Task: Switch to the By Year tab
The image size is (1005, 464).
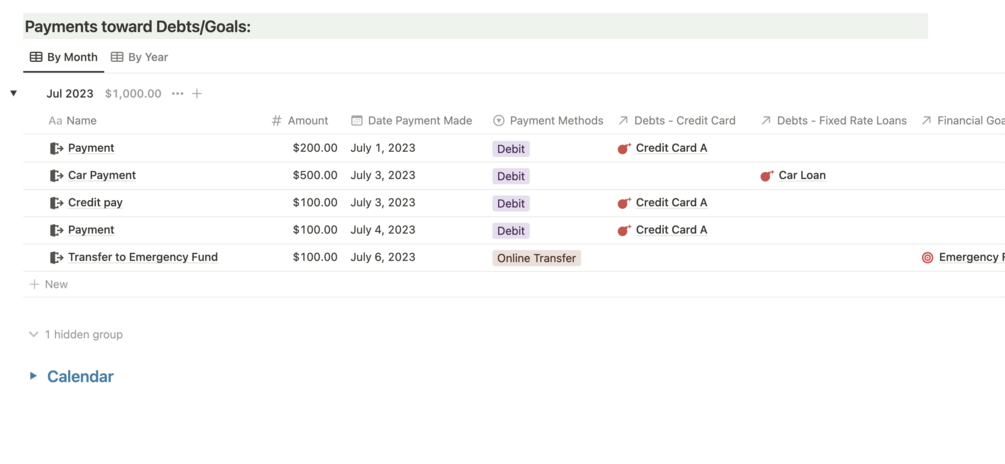Action: click(139, 57)
